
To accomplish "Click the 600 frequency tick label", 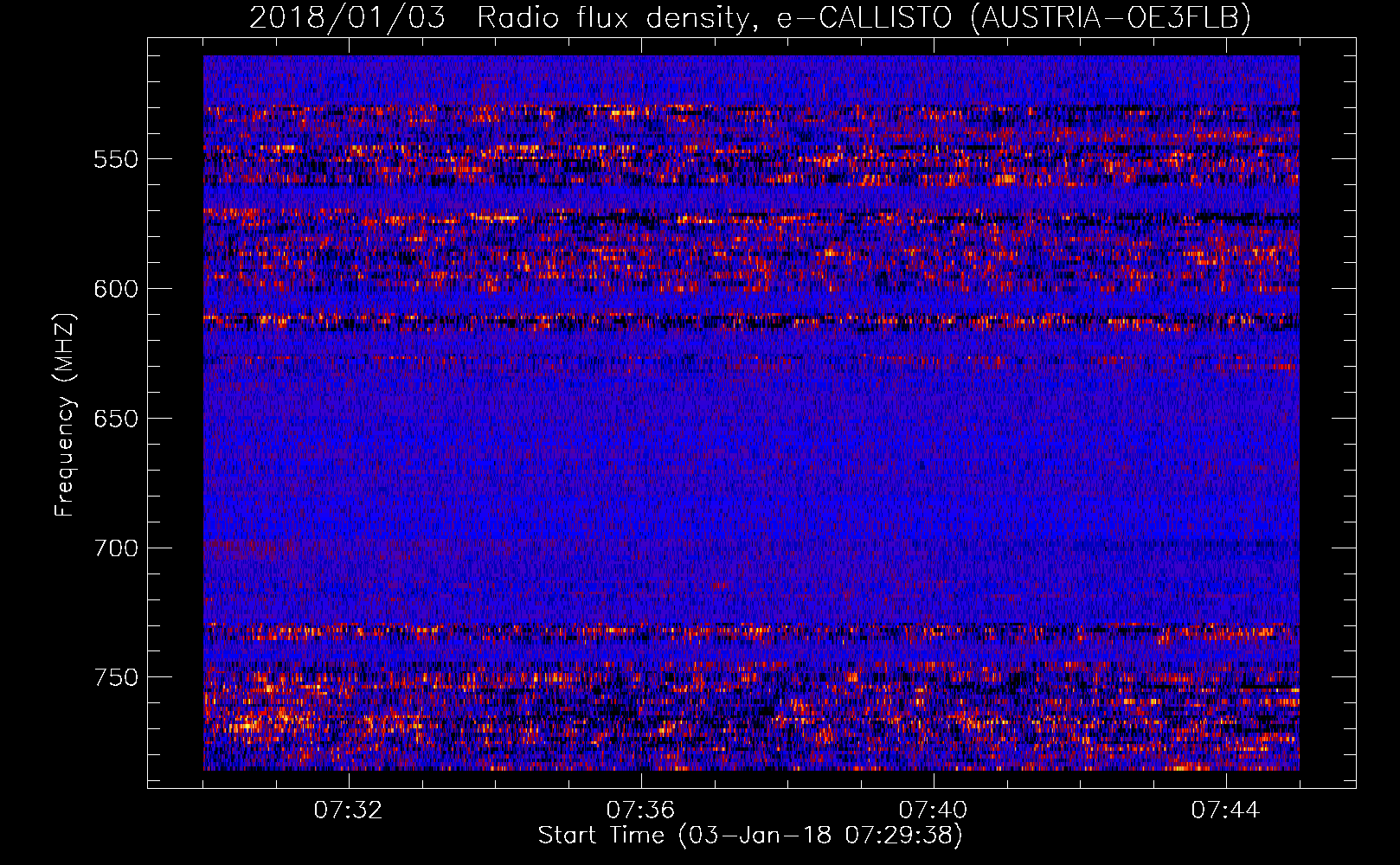I will click(x=116, y=289).
